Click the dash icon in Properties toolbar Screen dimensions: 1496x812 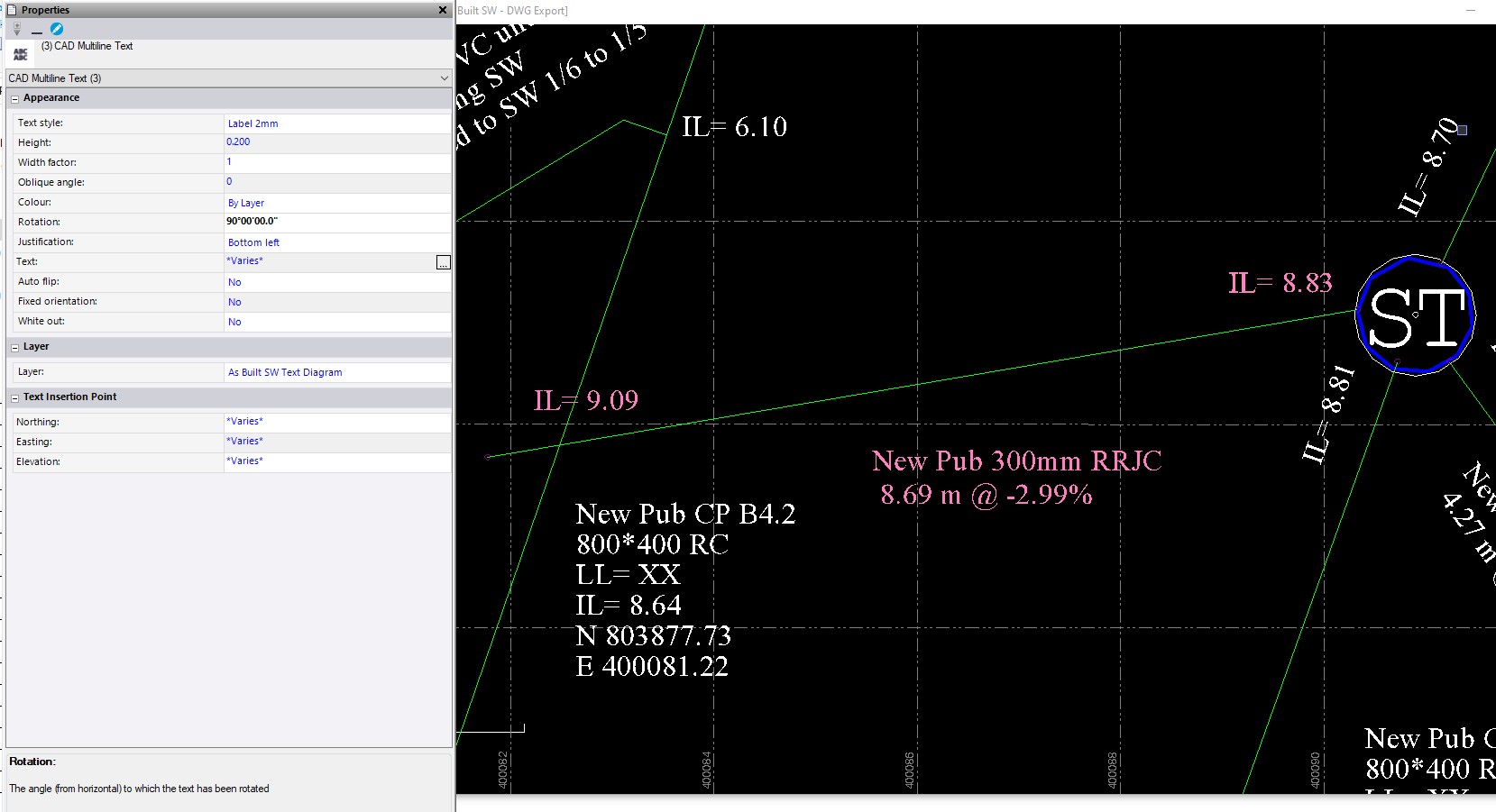pyautogui.click(x=37, y=32)
